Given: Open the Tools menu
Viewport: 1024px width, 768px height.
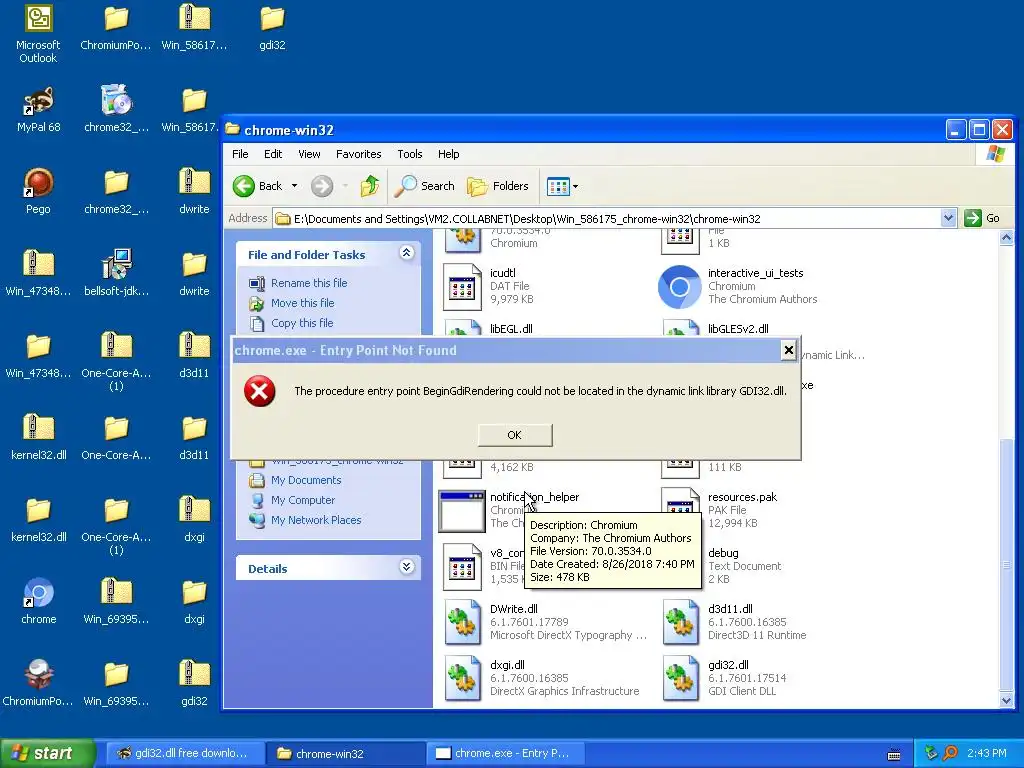Looking at the screenshot, I should pyautogui.click(x=409, y=154).
